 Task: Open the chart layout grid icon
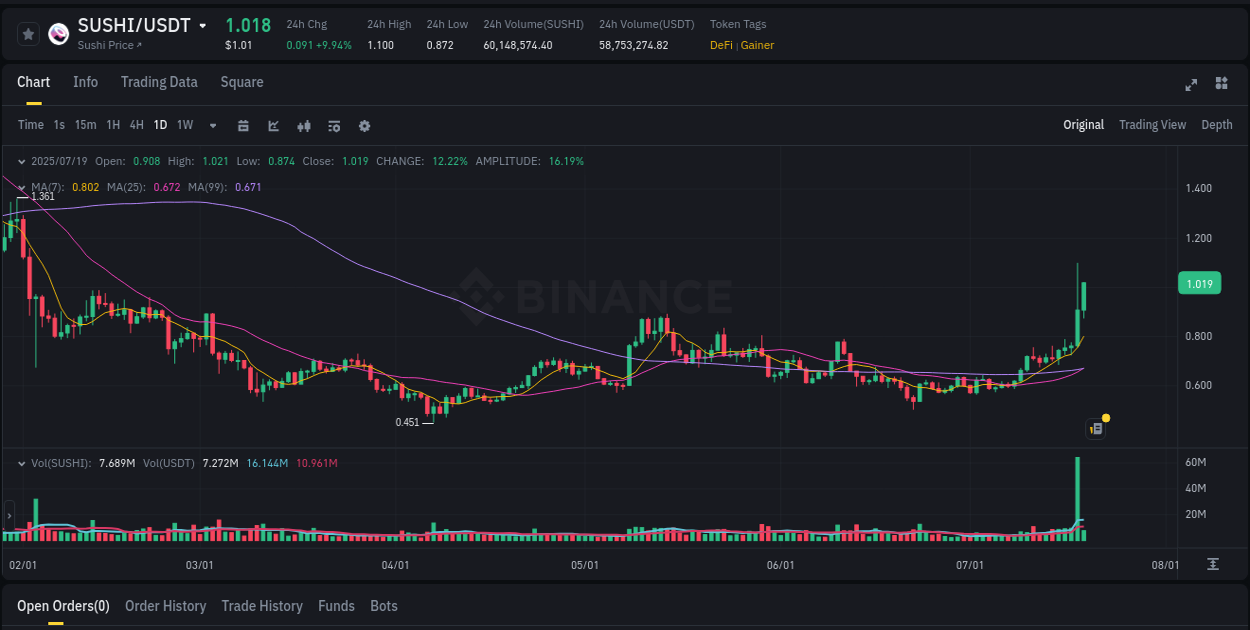[1220, 85]
